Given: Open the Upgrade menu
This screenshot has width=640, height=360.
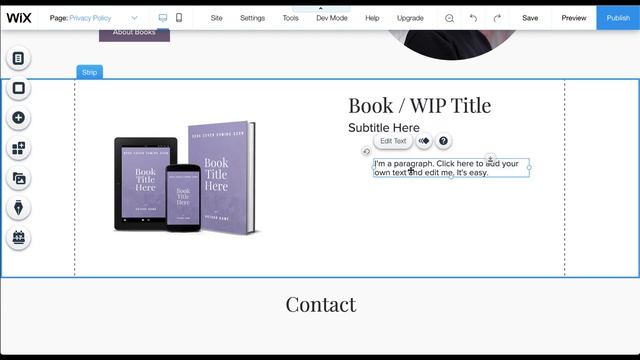Looking at the screenshot, I should tap(410, 18).
